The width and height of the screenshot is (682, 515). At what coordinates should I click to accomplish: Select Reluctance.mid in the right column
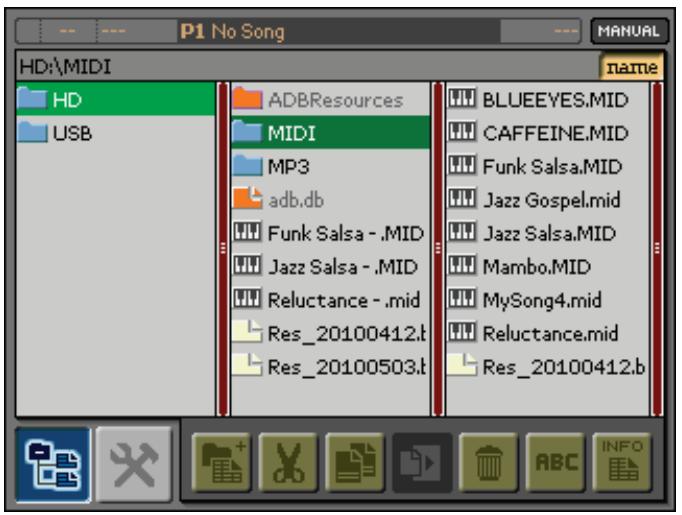coord(547,334)
